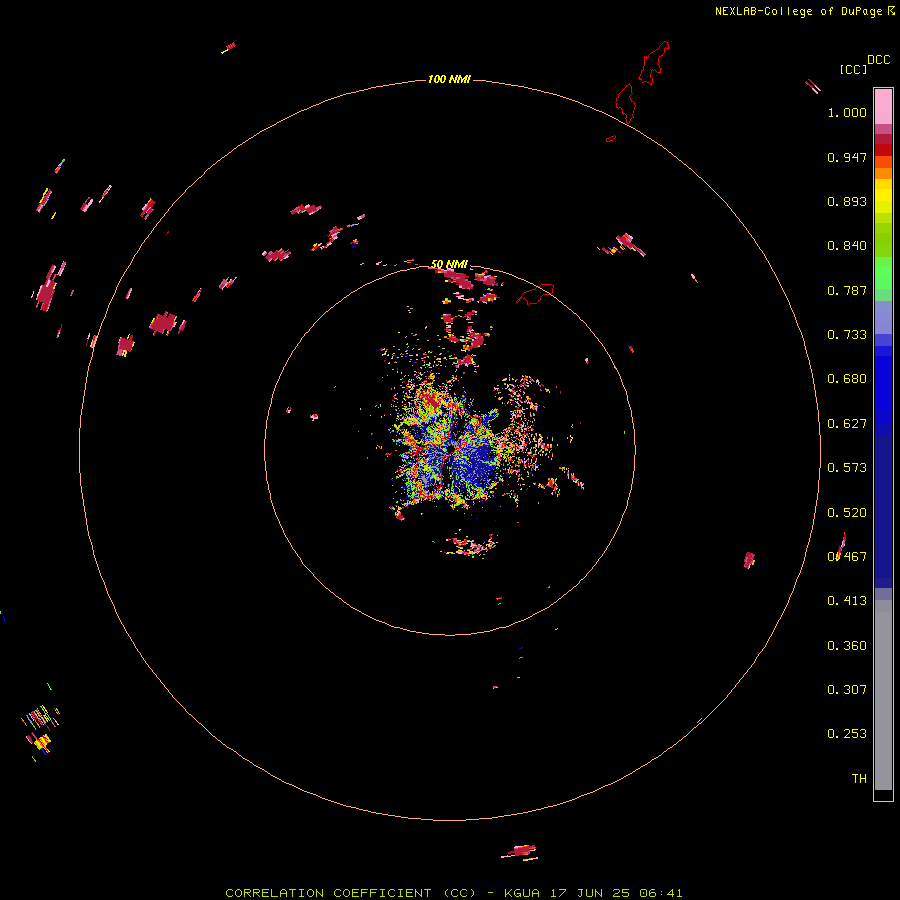Click the 0.680 scale value
Screen dimensions: 900x900
click(847, 379)
